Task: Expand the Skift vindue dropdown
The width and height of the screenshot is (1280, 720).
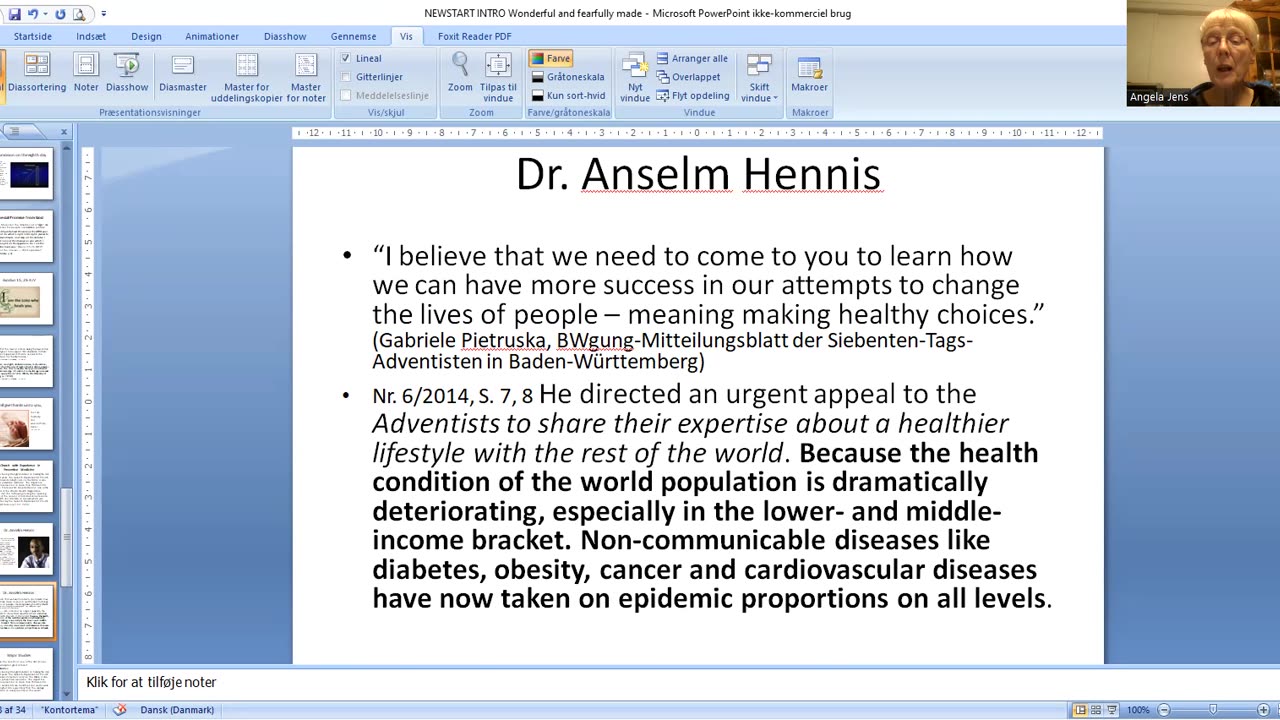Action: click(759, 78)
